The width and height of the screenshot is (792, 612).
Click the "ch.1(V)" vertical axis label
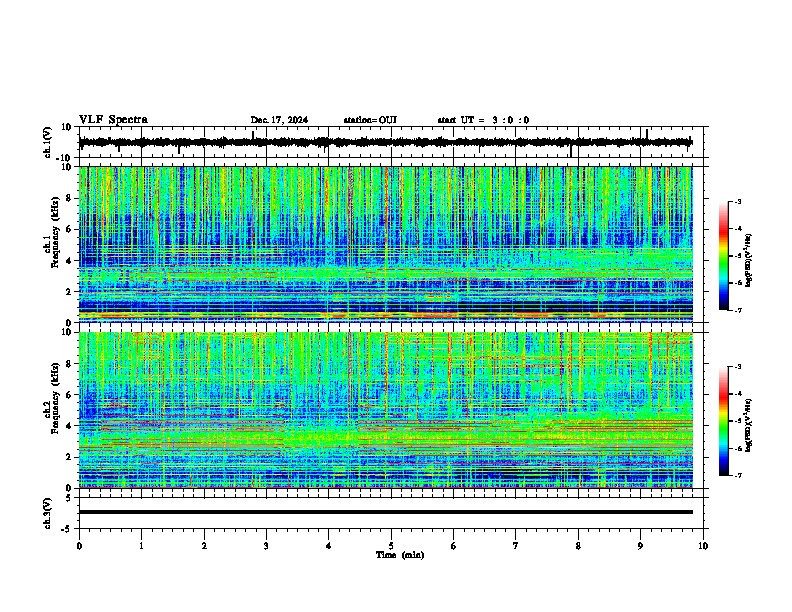48,142
